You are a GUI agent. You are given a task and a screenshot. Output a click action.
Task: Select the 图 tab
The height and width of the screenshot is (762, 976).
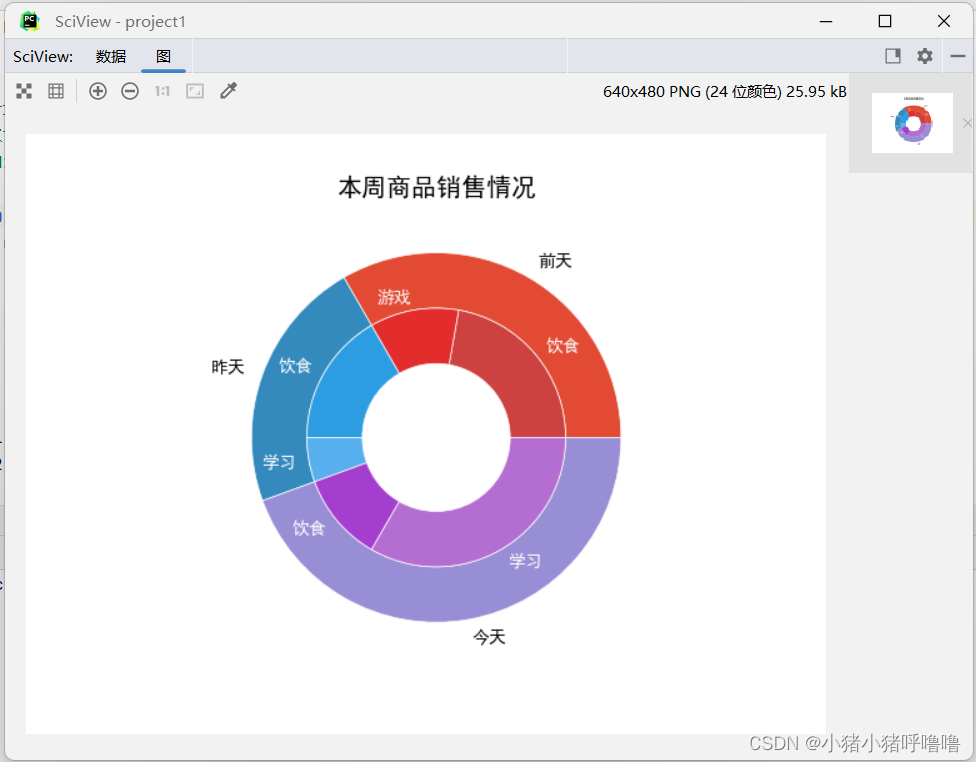(164, 57)
